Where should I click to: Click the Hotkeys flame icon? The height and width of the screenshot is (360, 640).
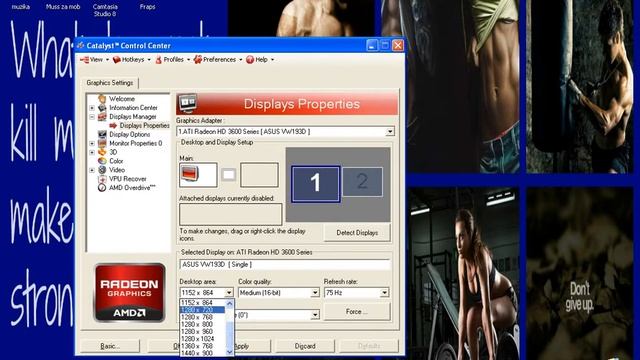[117, 60]
